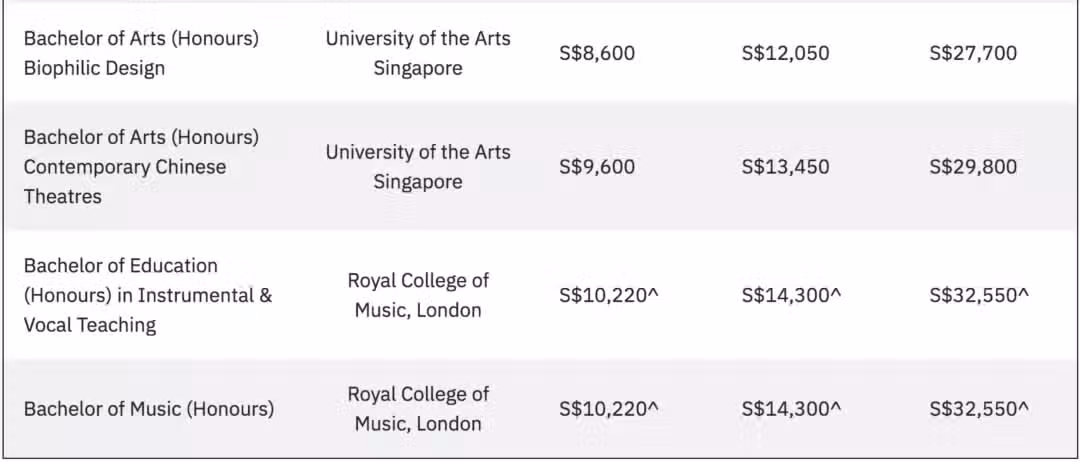
Task: Click the S$12,050 fee cell
Action: [x=785, y=53]
